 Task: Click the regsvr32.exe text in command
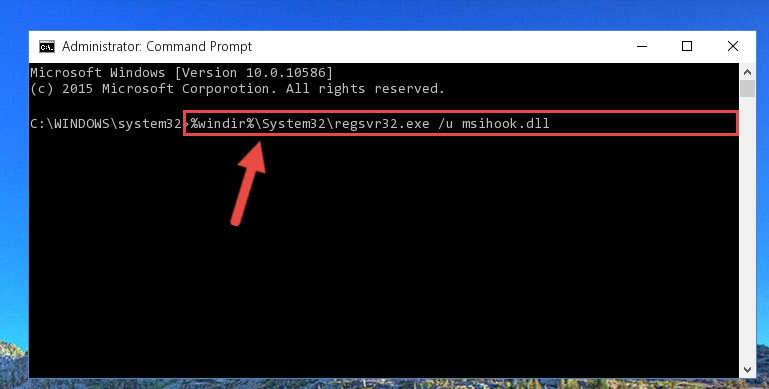tap(382, 124)
